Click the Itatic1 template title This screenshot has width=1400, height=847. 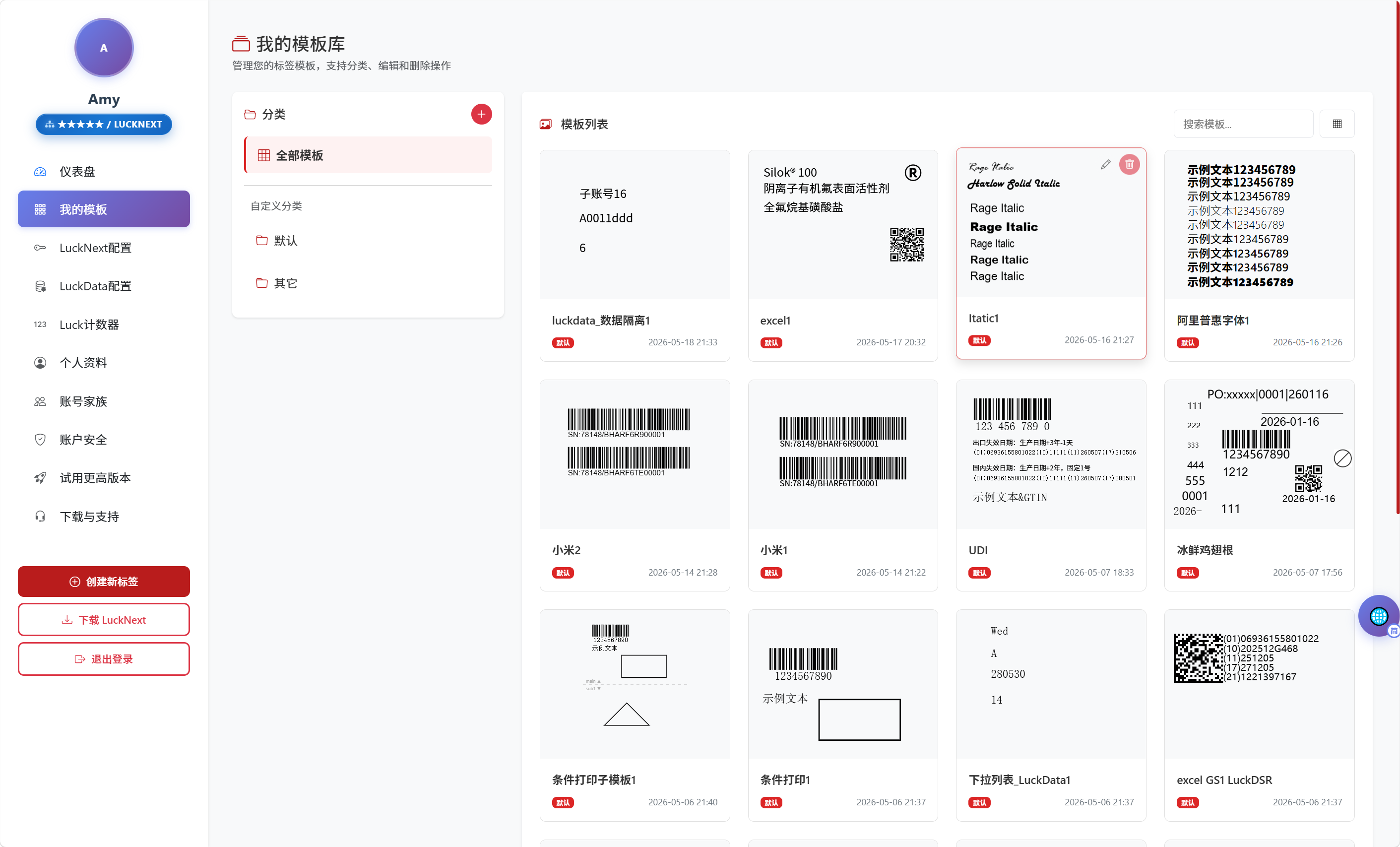[x=984, y=319]
